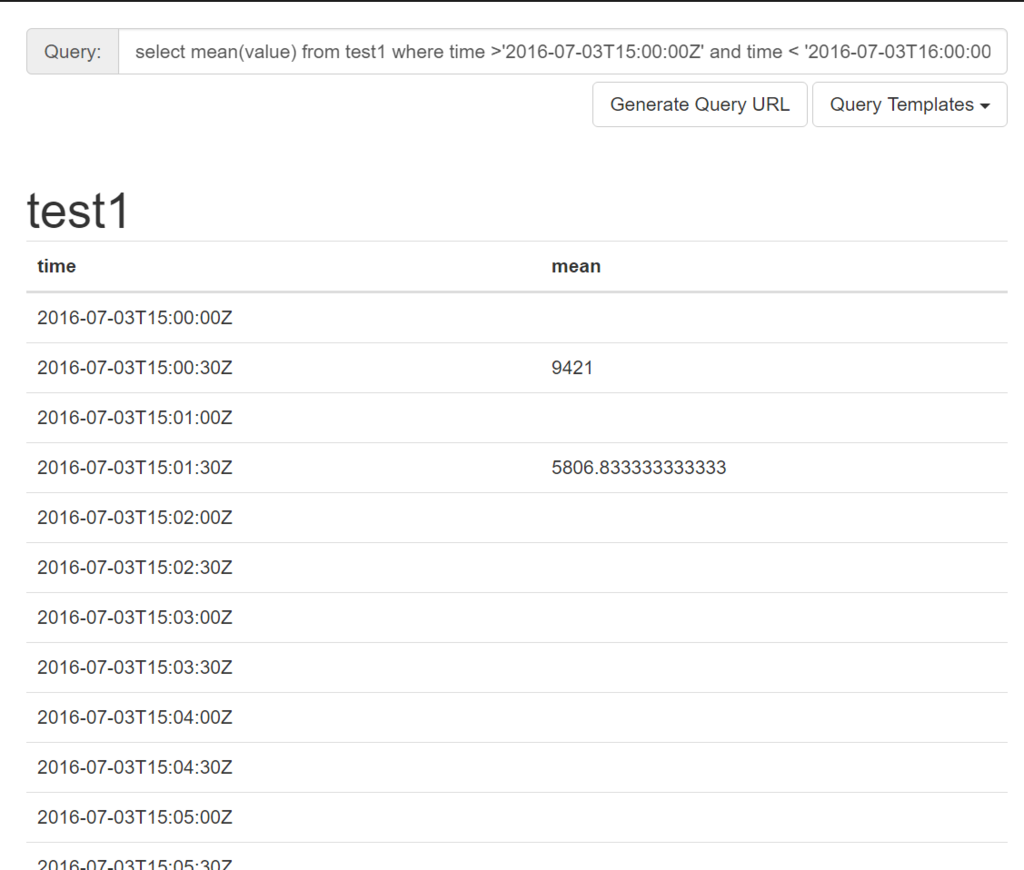This screenshot has width=1024, height=870.
Task: Click the time column header
Action: (56, 266)
